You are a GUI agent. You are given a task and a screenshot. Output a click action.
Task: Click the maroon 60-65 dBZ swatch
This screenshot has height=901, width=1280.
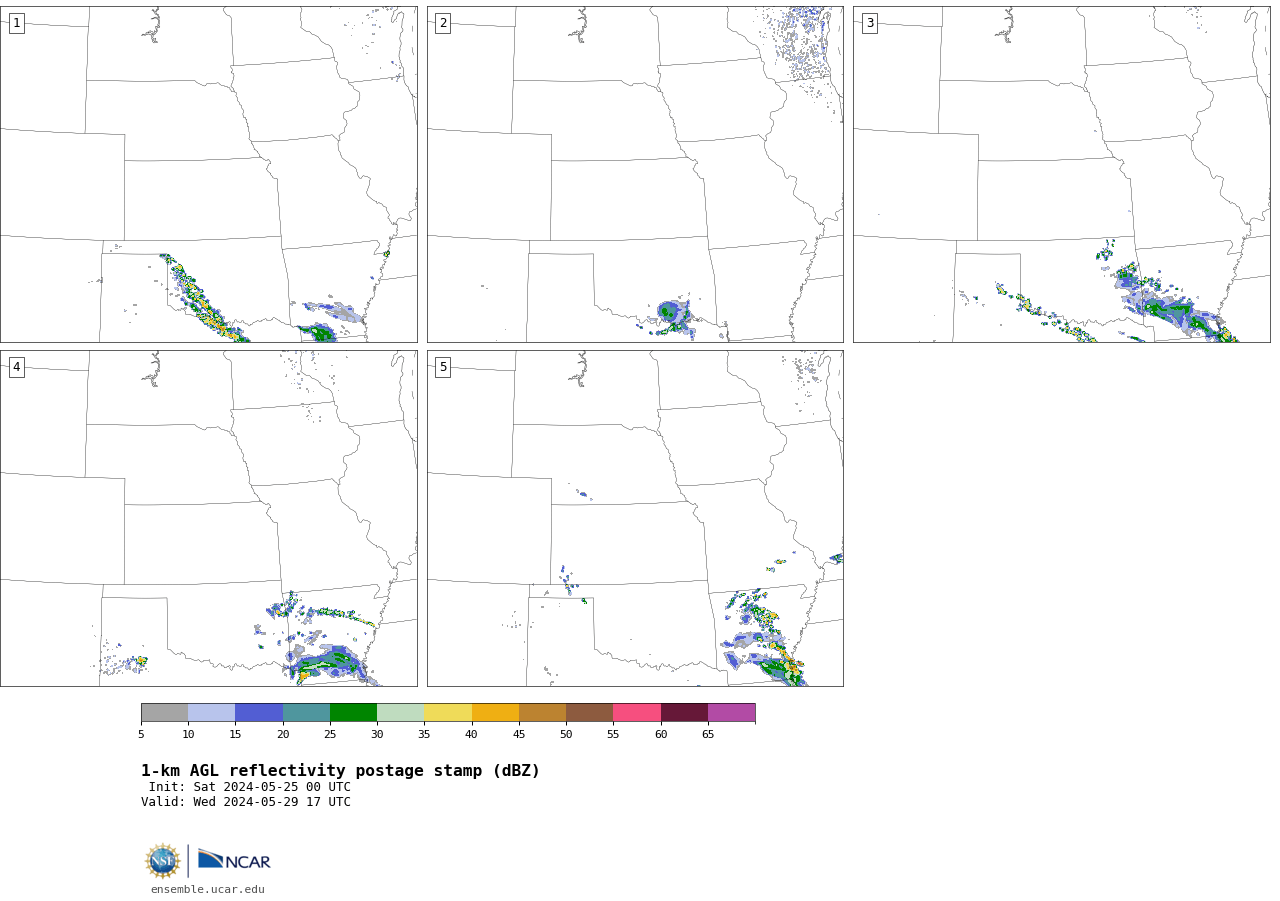tap(684, 713)
